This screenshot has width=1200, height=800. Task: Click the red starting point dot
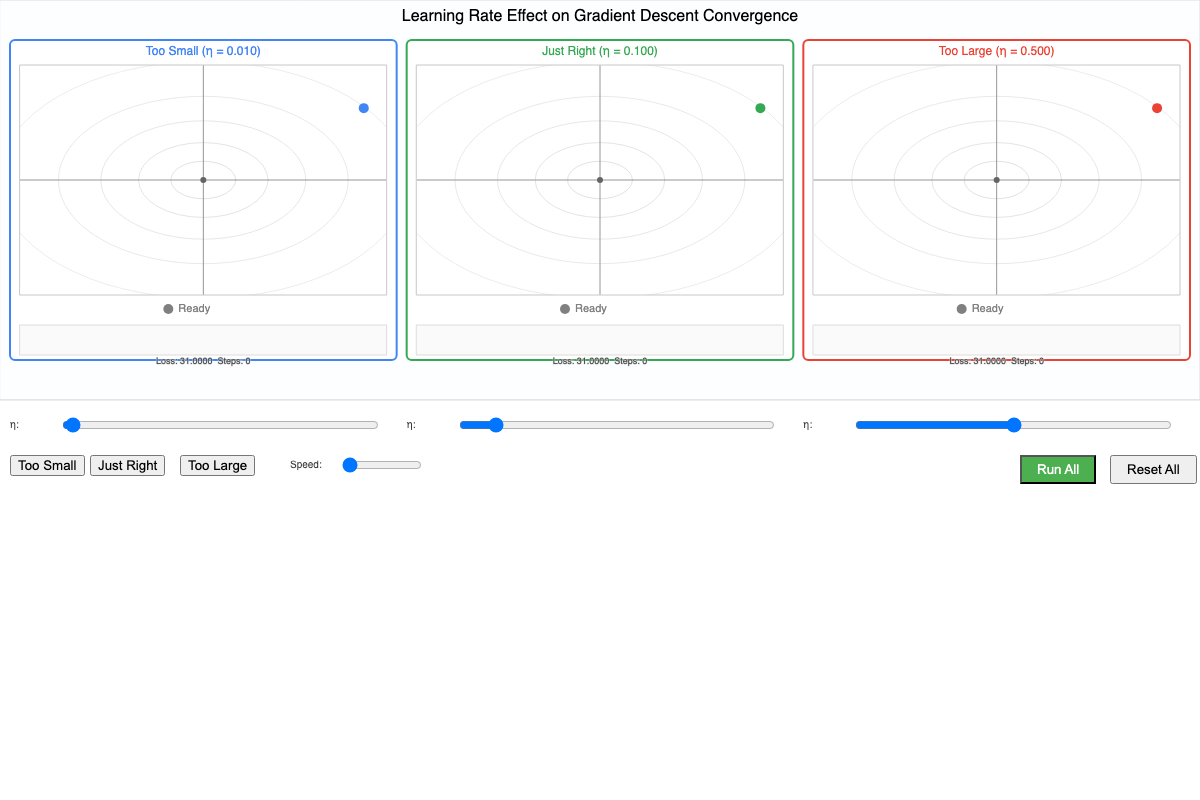click(1157, 108)
